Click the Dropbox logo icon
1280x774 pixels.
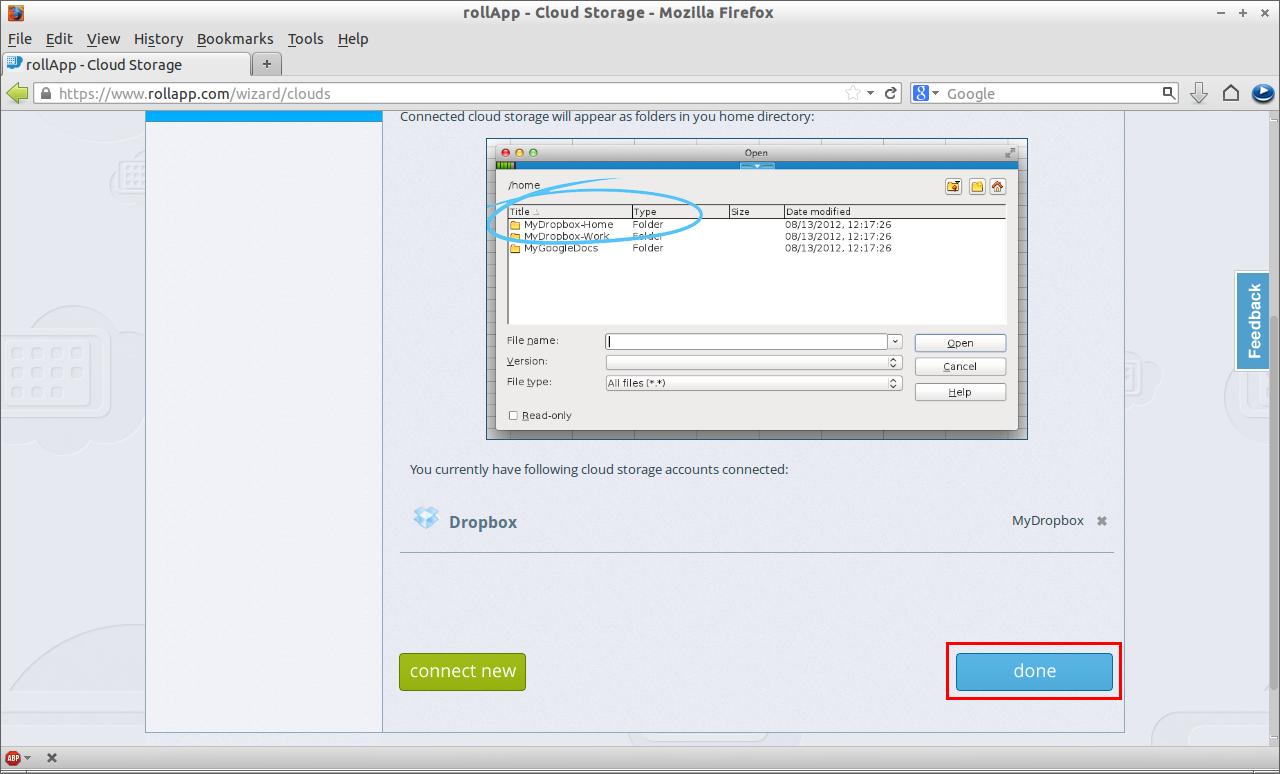click(426, 518)
